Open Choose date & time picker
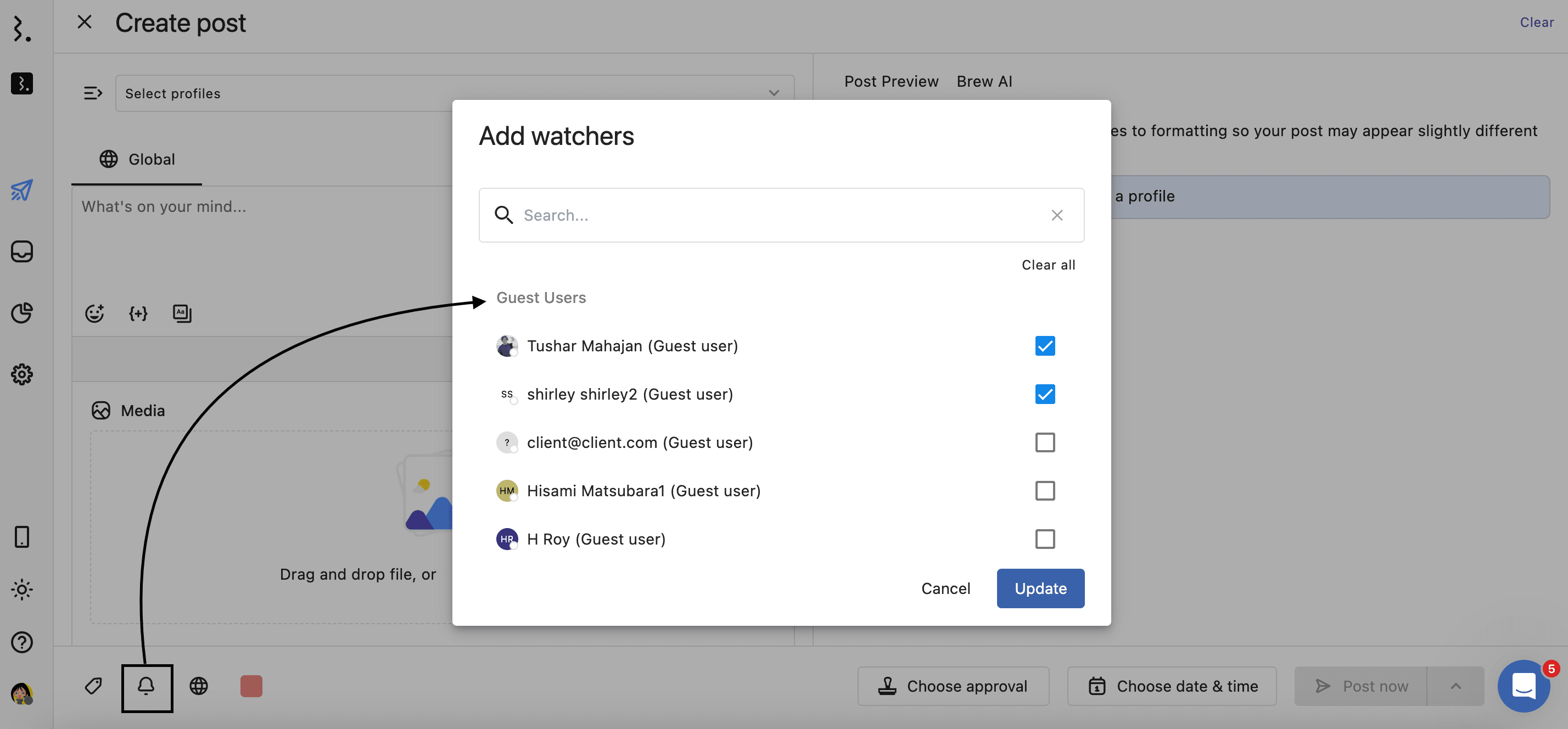Screen dimensions: 1568x729 point(1172,686)
